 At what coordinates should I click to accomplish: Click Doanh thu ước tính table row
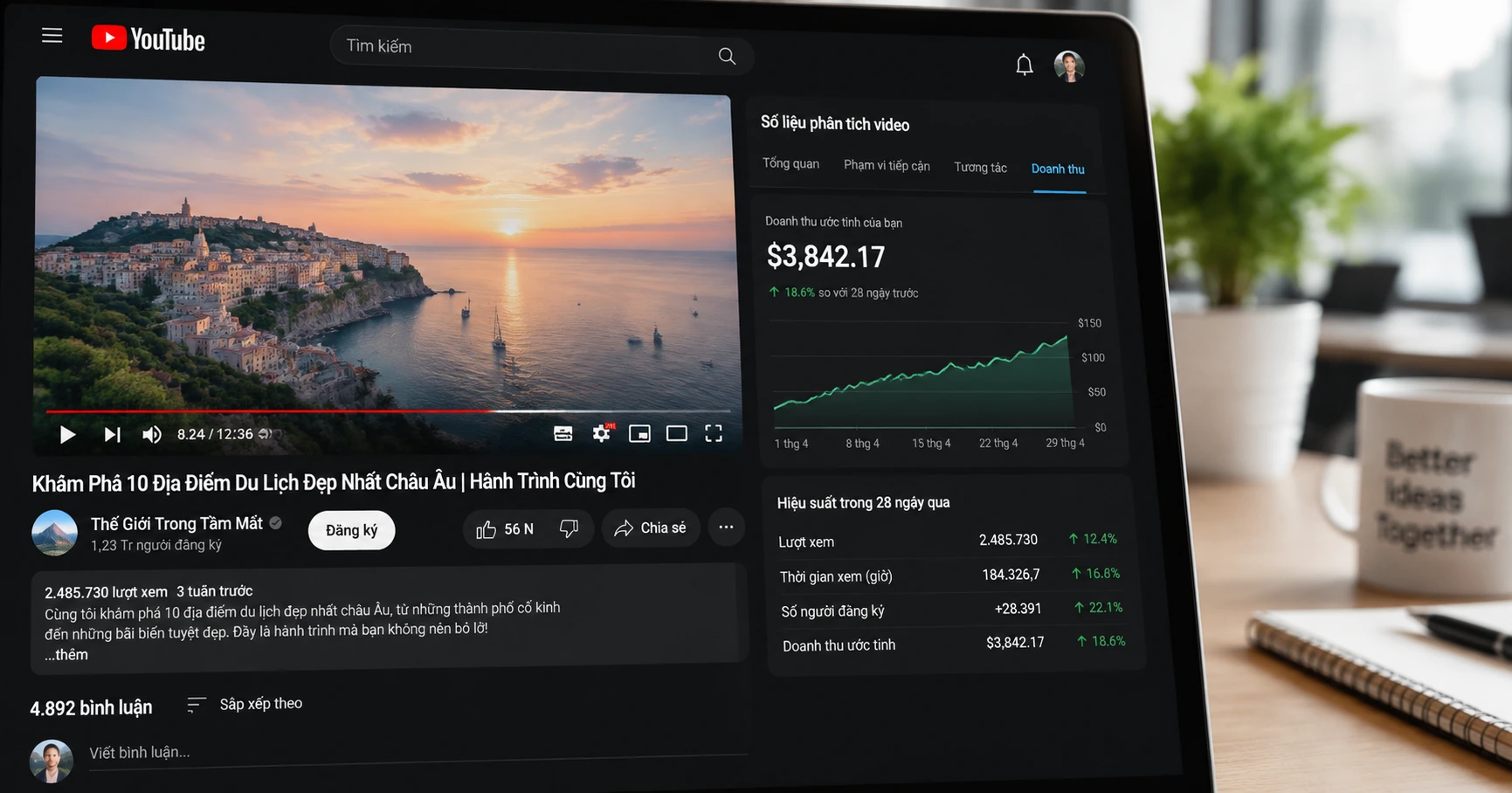point(955,644)
